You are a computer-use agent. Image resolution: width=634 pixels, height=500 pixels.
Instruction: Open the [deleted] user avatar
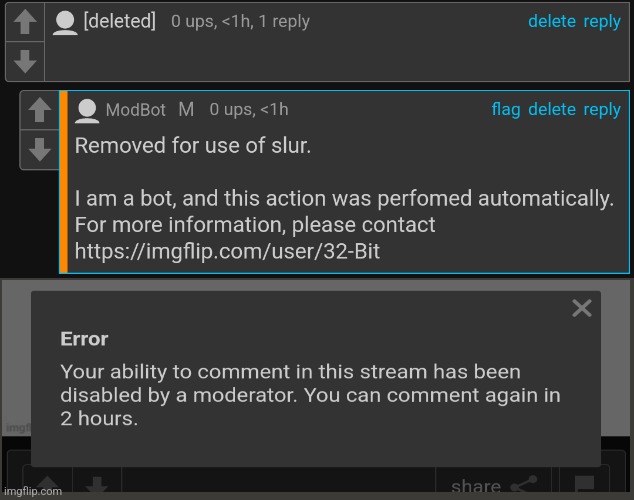(x=65, y=23)
